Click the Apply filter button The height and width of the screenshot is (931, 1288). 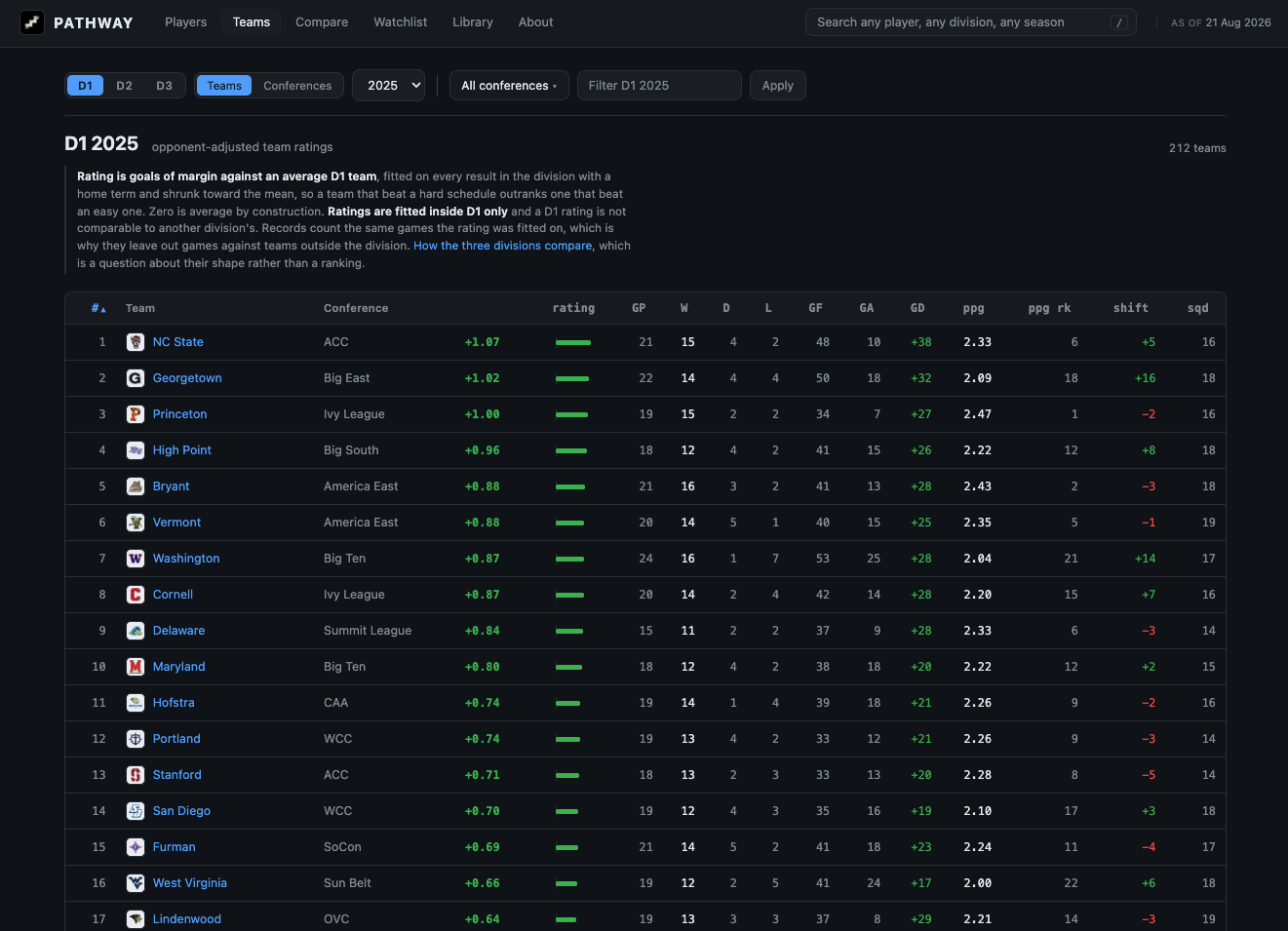click(778, 86)
